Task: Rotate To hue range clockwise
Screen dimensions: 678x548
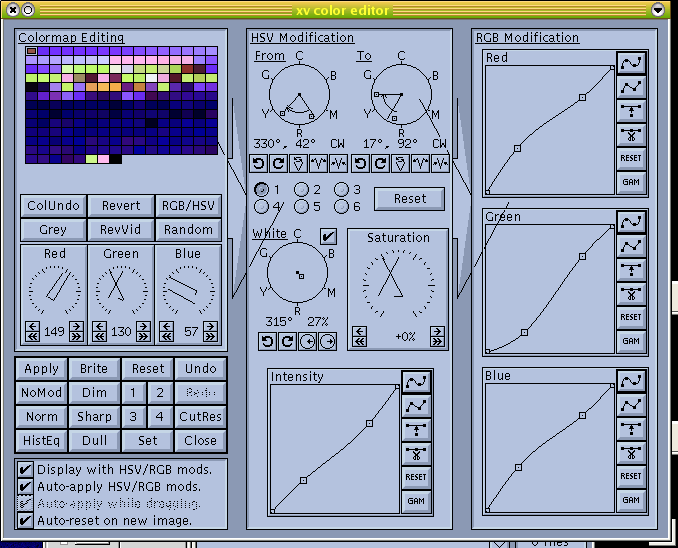Action: point(381,163)
